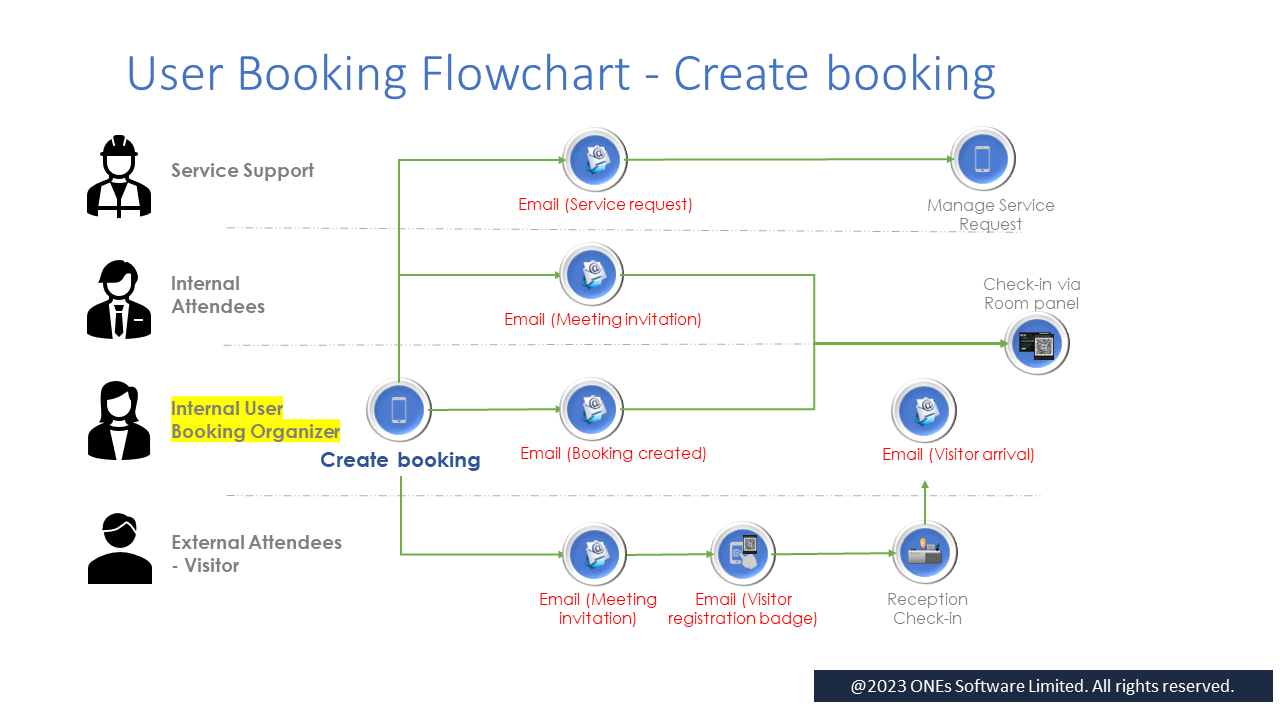Image resolution: width=1280 pixels, height=720 pixels.
Task: Click the Service Support worker figure
Action: tap(119, 177)
